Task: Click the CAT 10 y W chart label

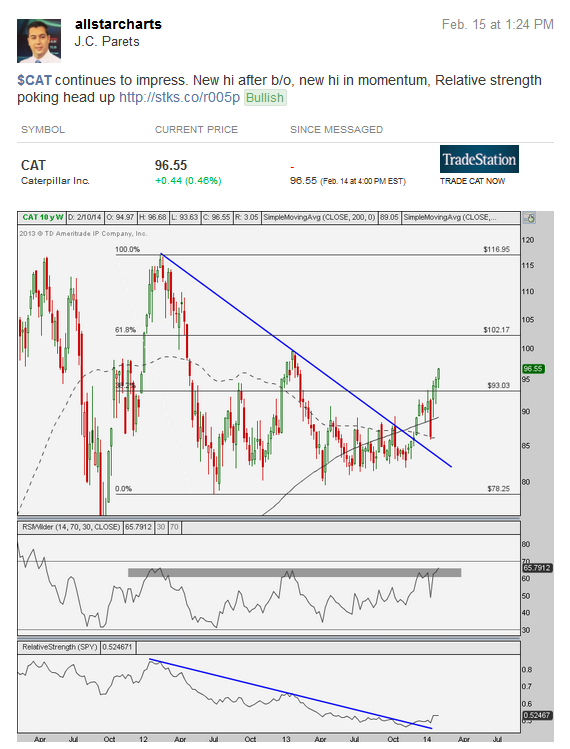Action: point(43,217)
